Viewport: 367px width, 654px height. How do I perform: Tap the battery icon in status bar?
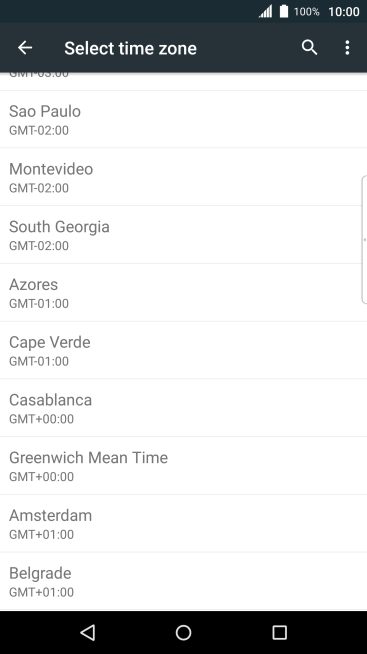[x=284, y=11]
